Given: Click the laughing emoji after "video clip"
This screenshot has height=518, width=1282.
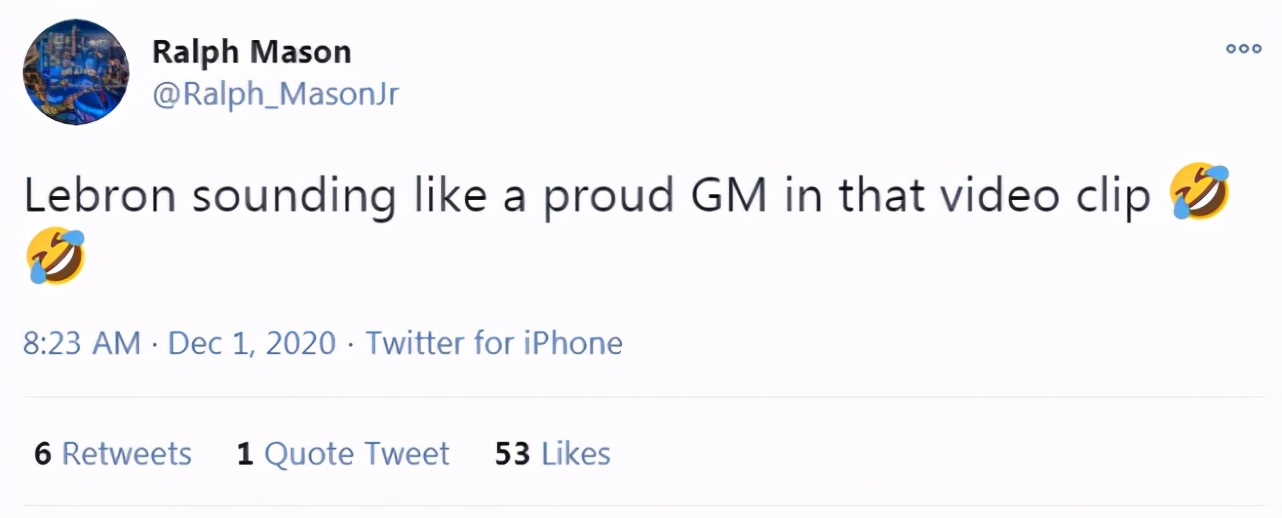Looking at the screenshot, I should pyautogui.click(x=1200, y=193).
